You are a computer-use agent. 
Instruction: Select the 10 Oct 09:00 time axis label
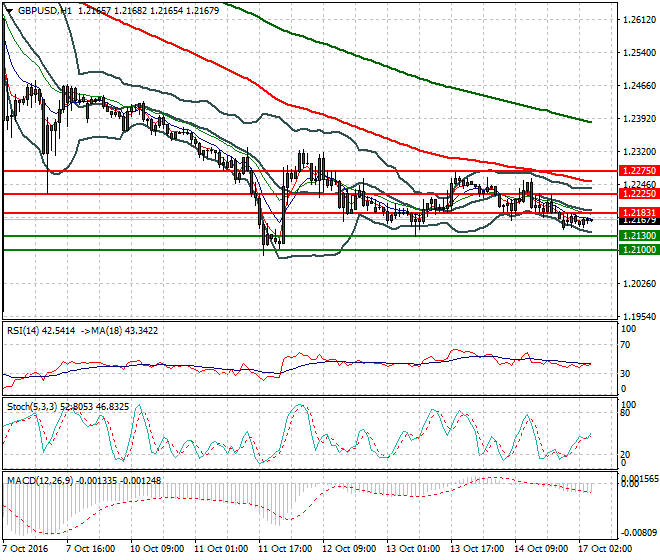point(157,549)
